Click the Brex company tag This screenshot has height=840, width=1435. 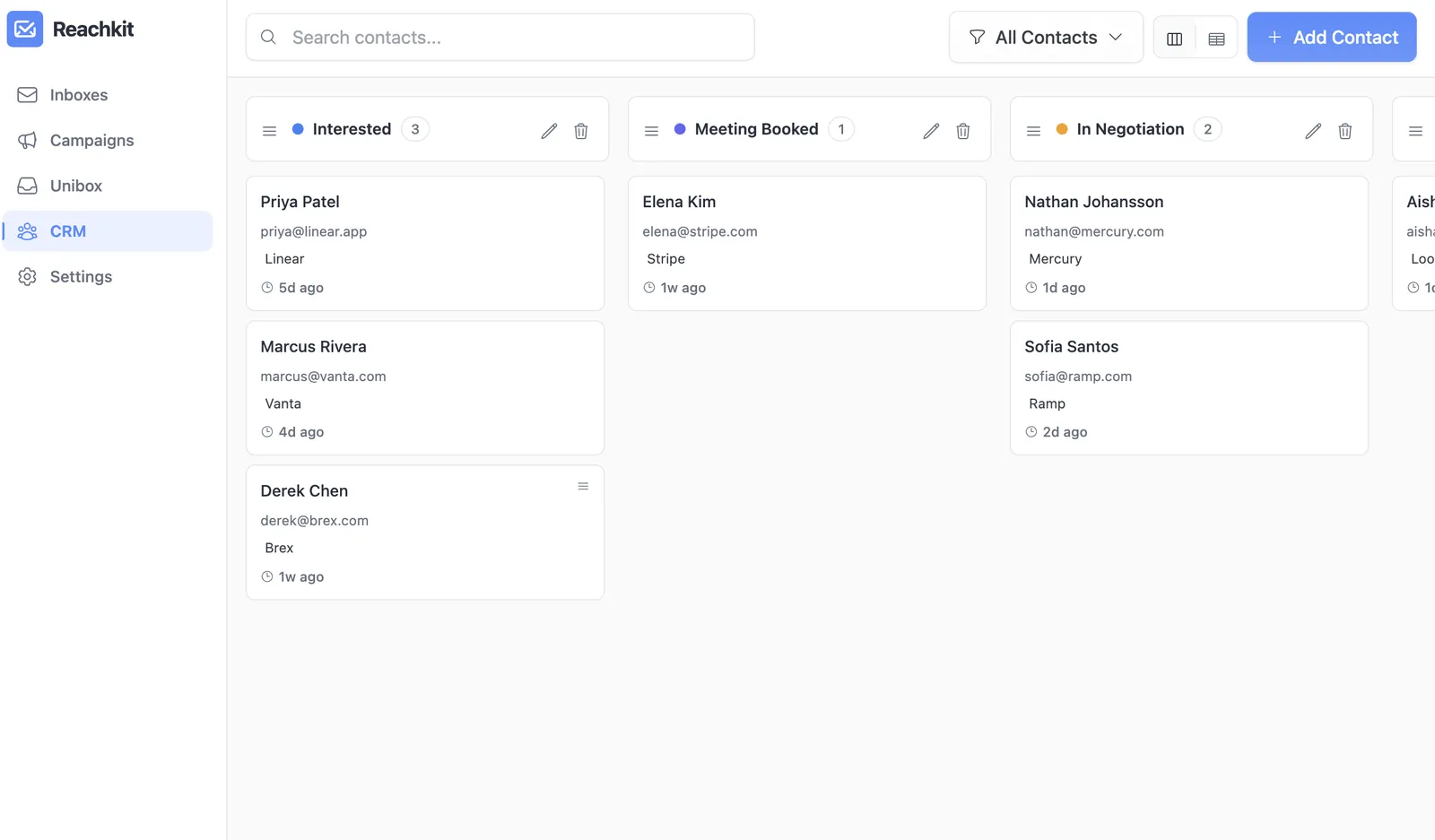click(x=279, y=548)
